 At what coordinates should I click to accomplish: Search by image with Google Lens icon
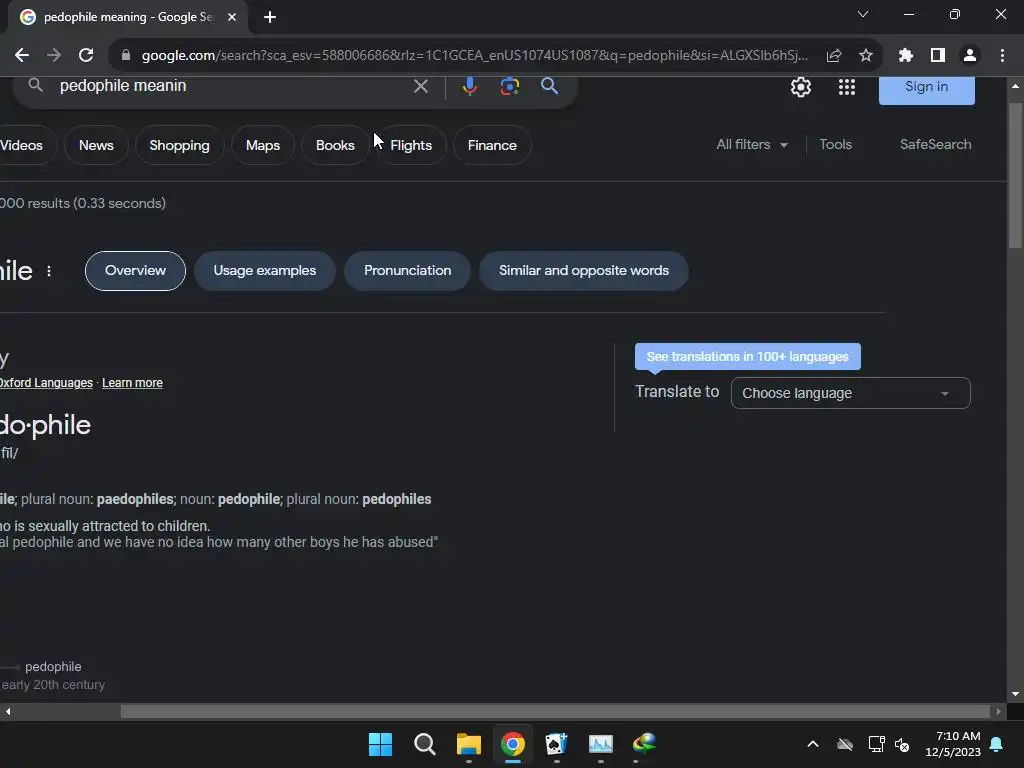tap(509, 86)
